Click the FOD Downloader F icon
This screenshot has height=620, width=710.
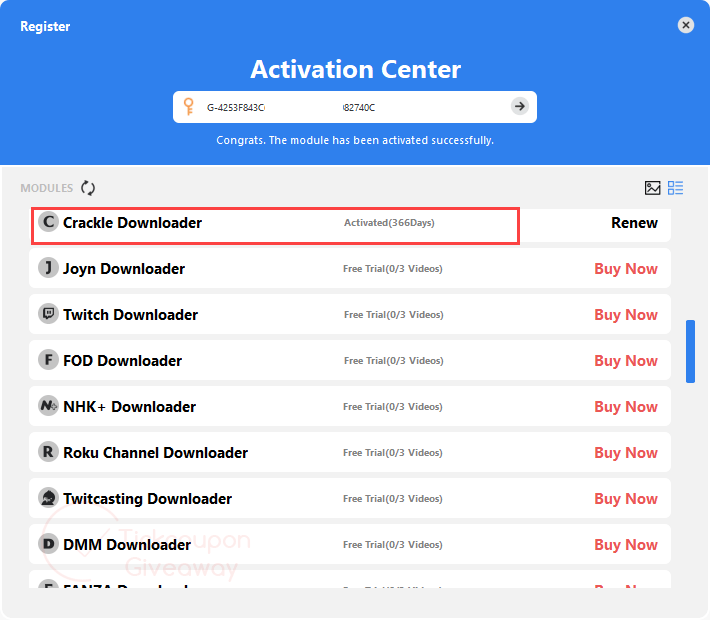click(48, 360)
